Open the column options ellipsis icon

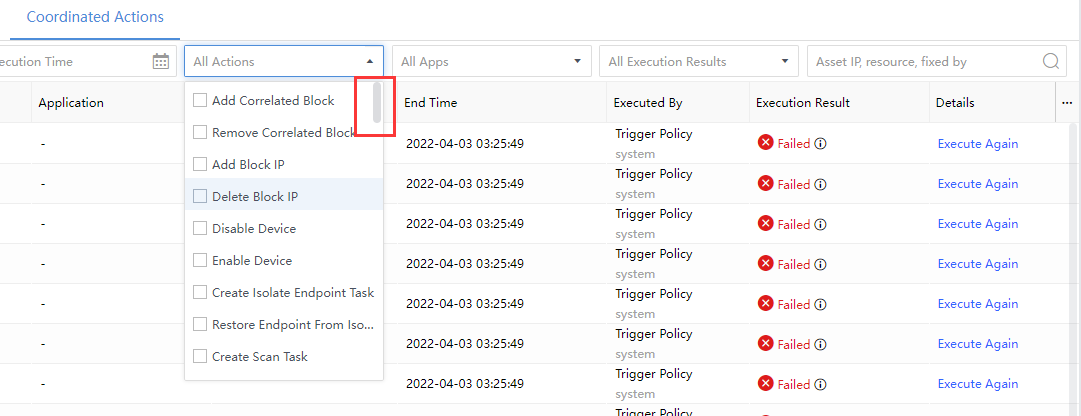coord(1067,103)
